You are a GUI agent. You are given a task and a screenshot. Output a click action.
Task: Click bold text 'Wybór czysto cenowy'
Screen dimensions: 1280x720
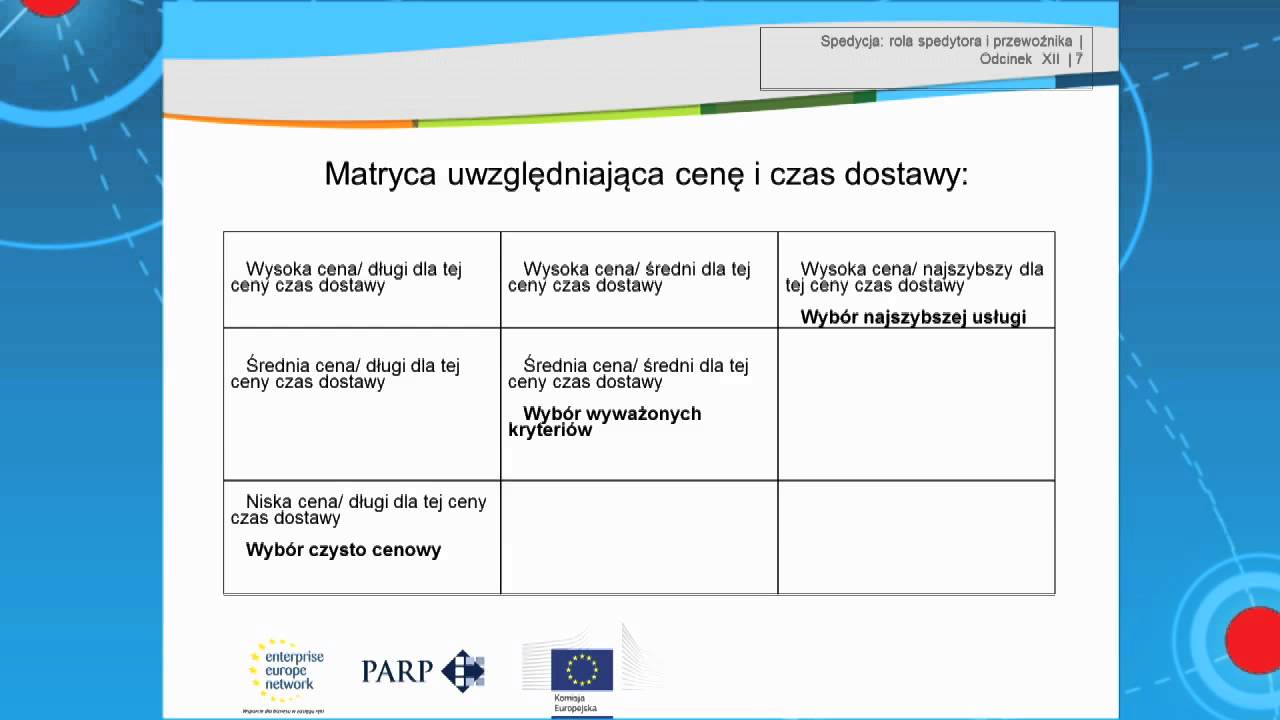click(343, 549)
